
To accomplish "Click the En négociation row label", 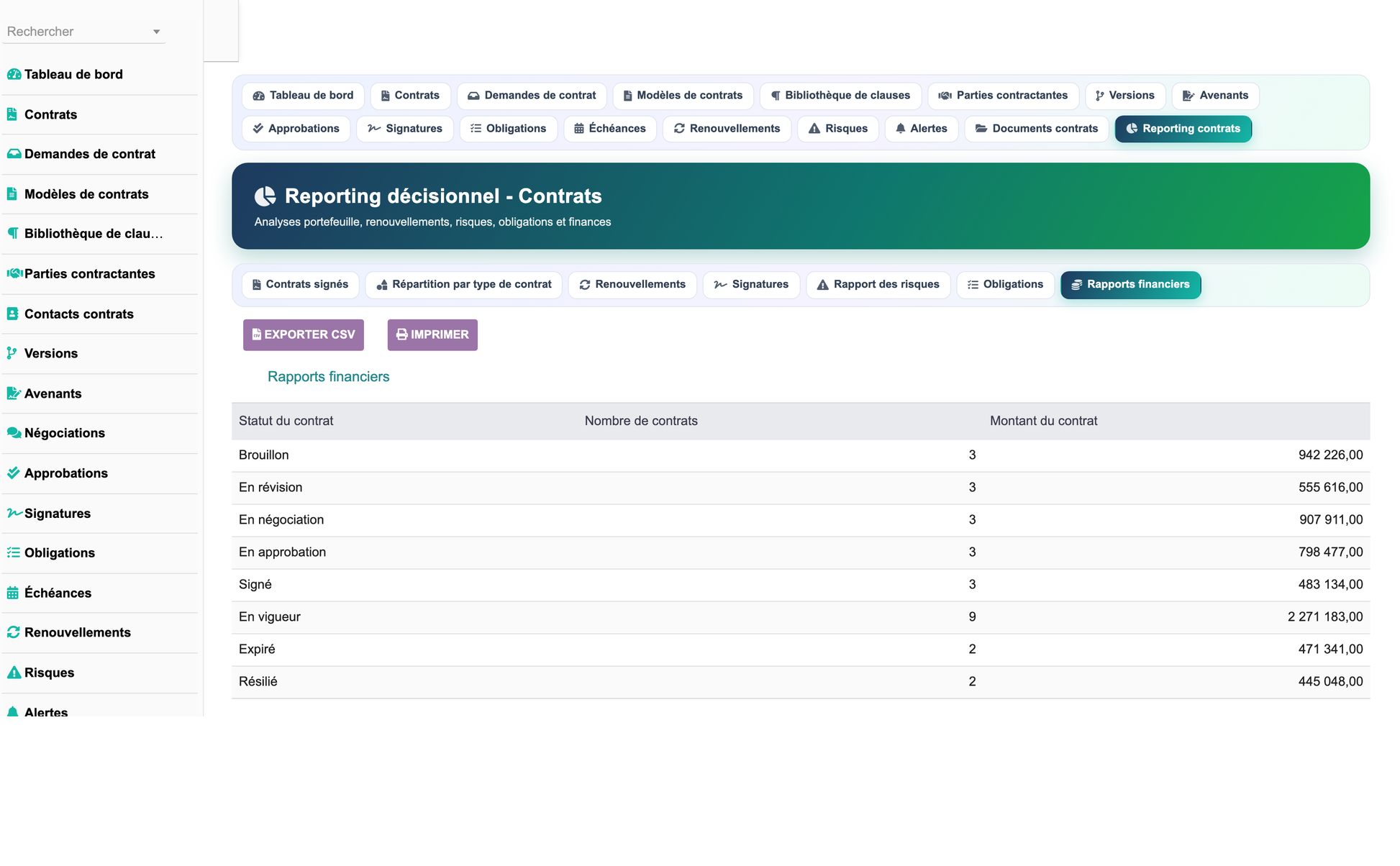I will [281, 519].
